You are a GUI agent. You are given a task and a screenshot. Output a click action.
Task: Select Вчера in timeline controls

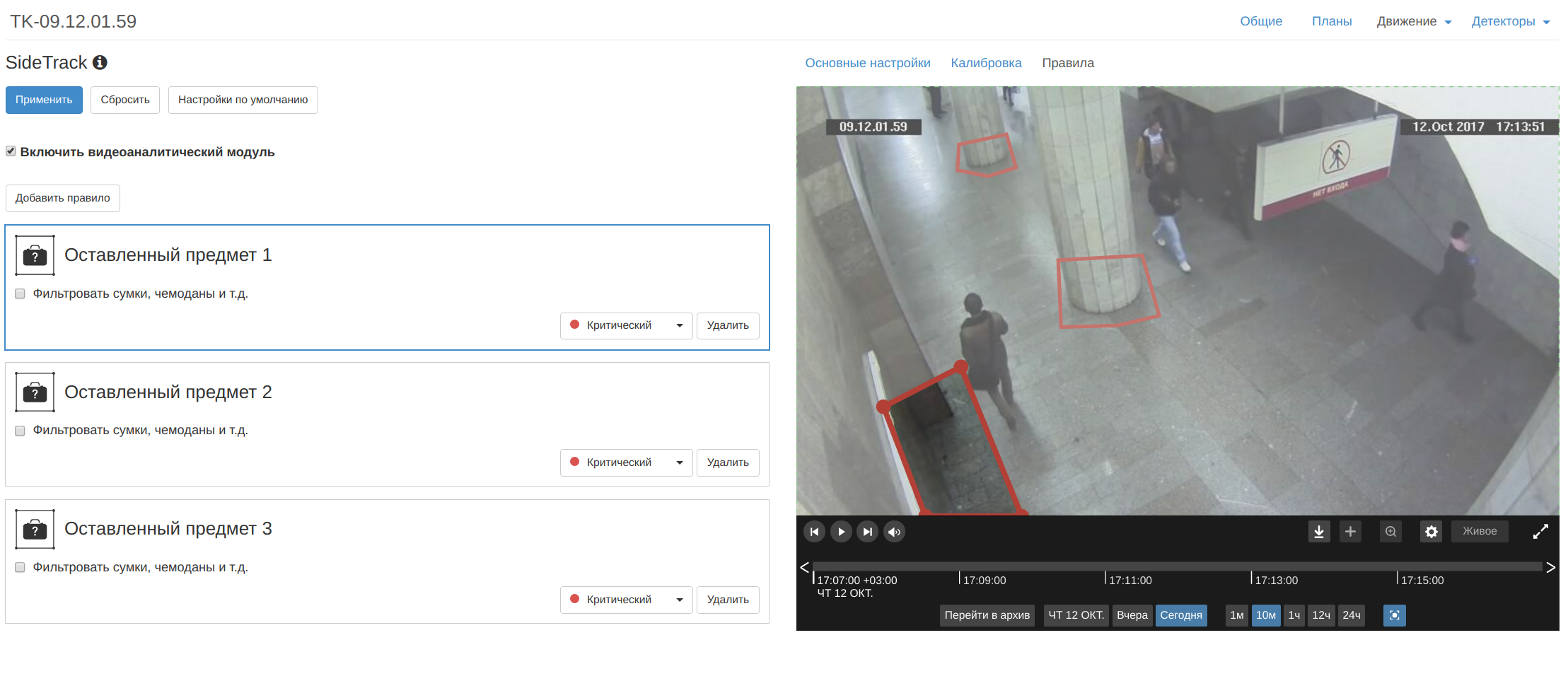tap(1132, 615)
